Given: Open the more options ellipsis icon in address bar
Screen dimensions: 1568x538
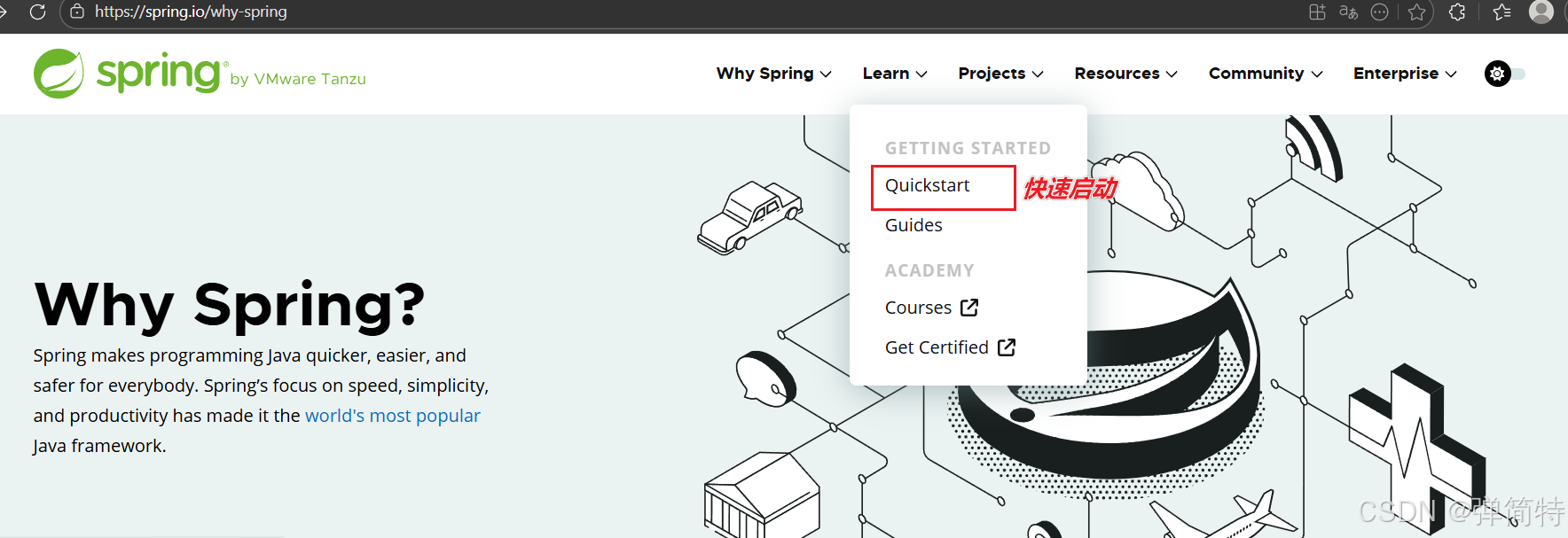Looking at the screenshot, I should [x=1379, y=12].
